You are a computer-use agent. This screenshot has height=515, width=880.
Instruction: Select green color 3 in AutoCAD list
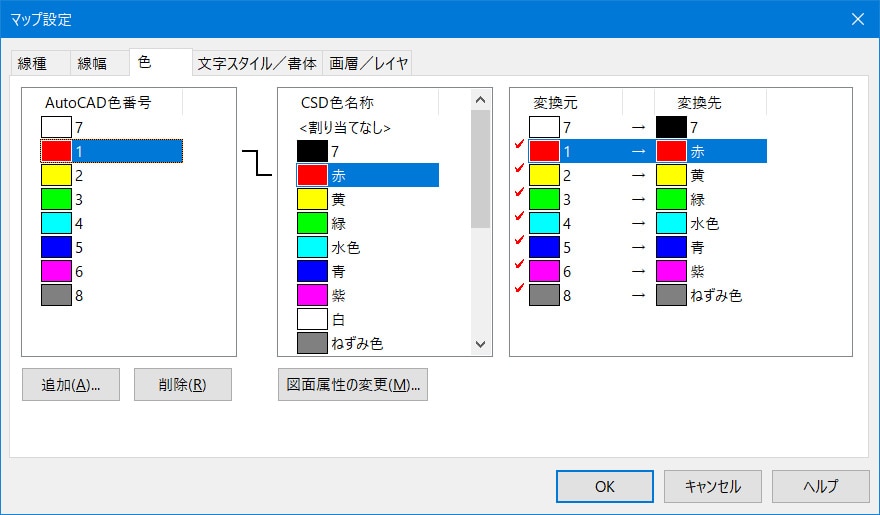[80, 199]
